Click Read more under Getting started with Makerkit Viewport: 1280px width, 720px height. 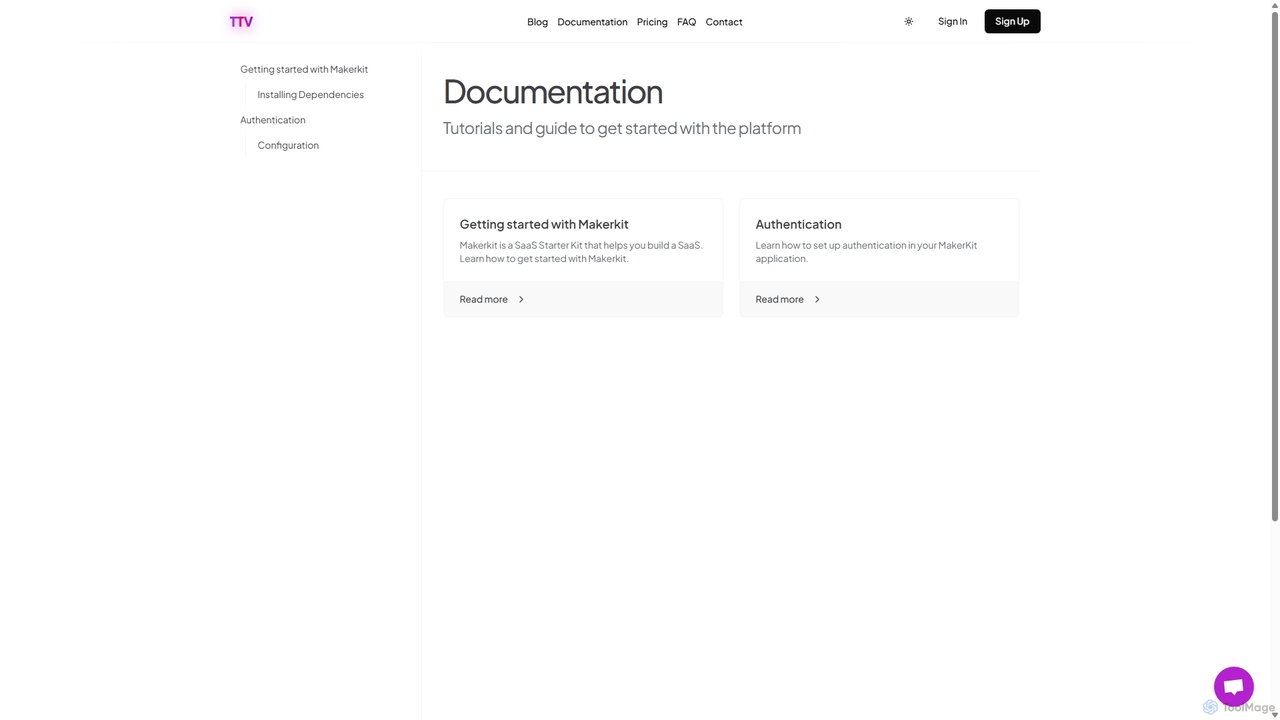coord(484,299)
